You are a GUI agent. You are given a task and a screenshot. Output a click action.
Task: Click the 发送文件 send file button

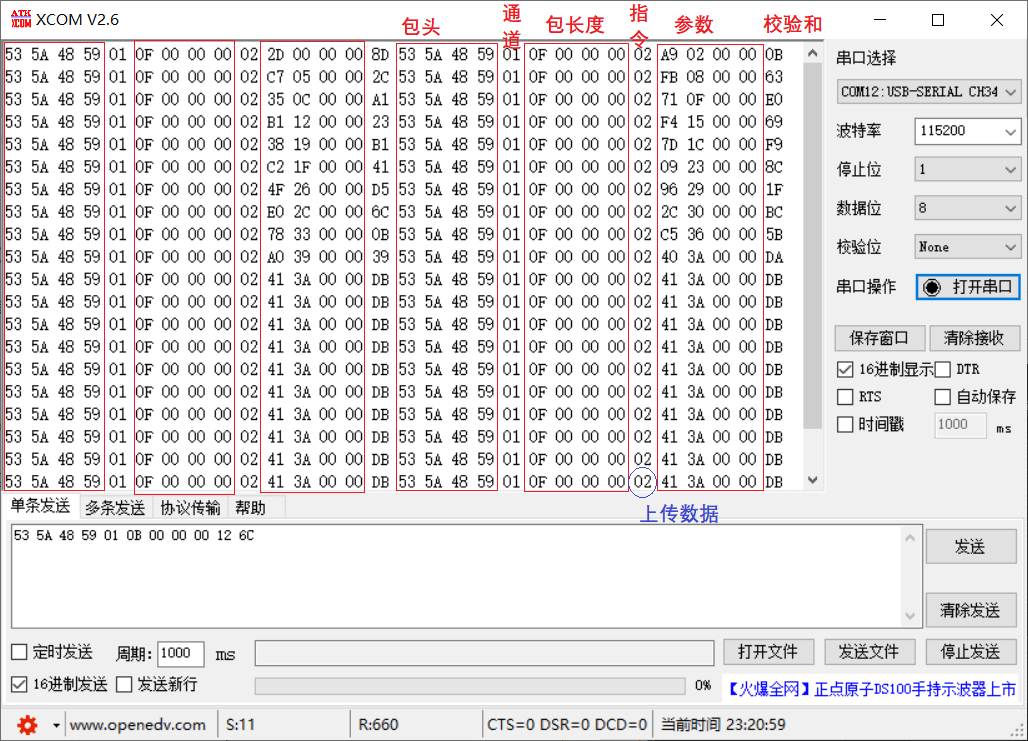pos(869,652)
